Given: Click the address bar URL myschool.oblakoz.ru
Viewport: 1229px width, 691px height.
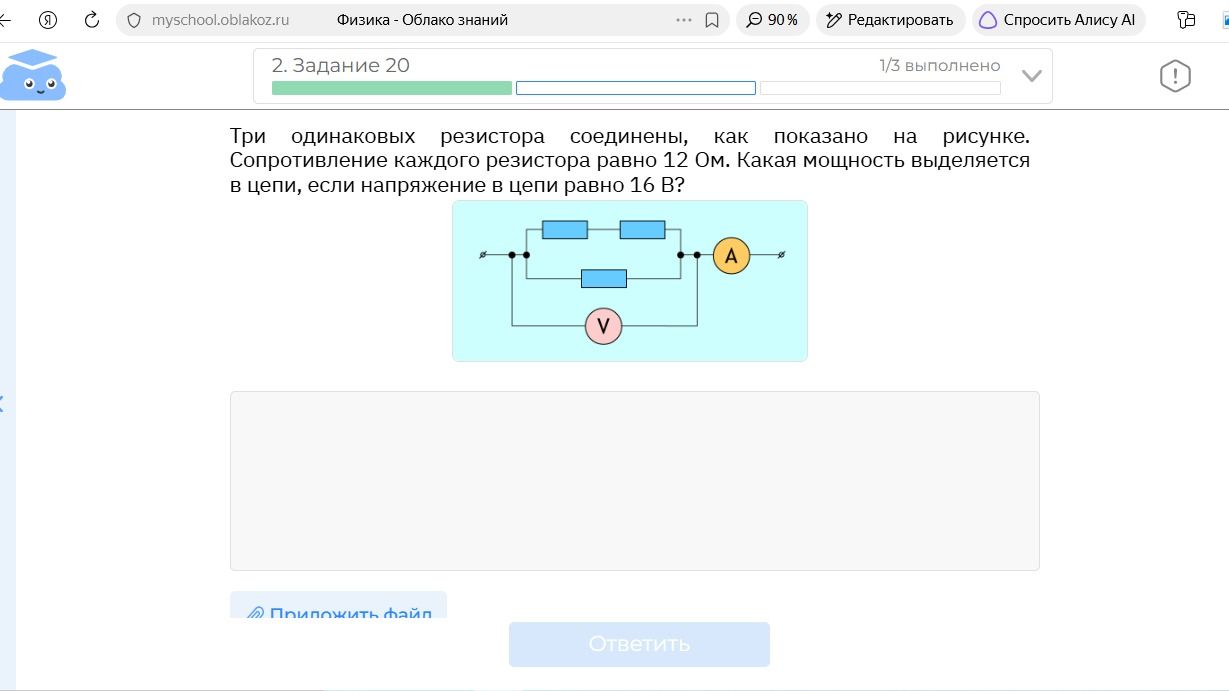Looking at the screenshot, I should pyautogui.click(x=220, y=20).
